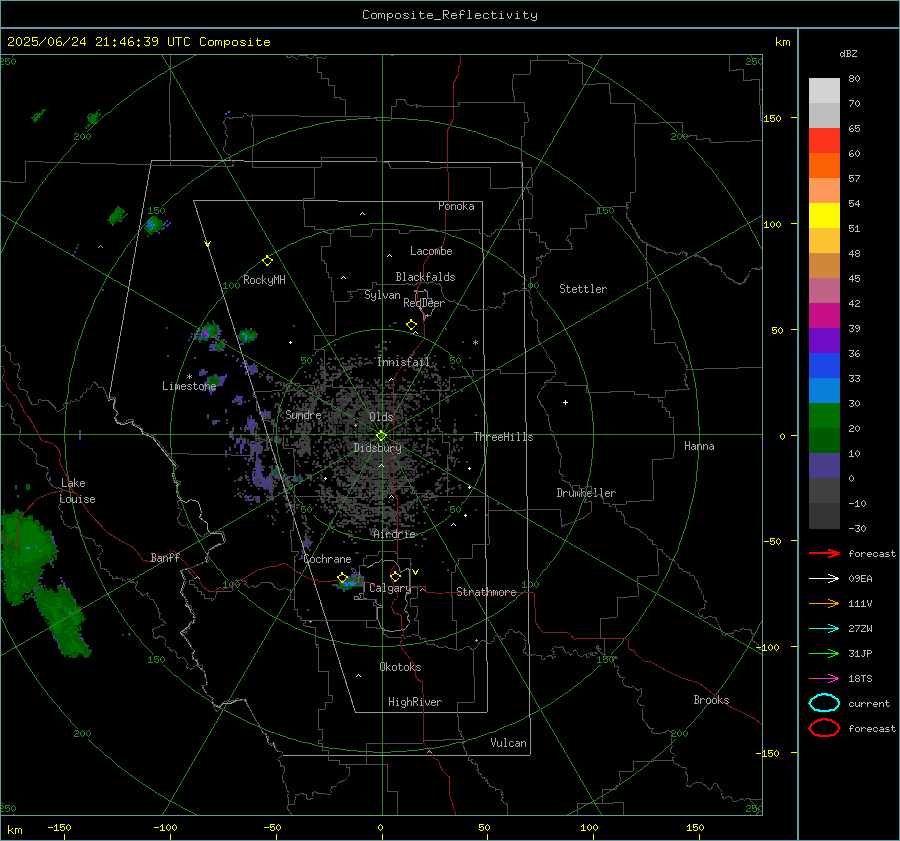Screen dimensions: 900x841
Task: Click the blue-green storm cell left of Calgary
Action: [350, 583]
